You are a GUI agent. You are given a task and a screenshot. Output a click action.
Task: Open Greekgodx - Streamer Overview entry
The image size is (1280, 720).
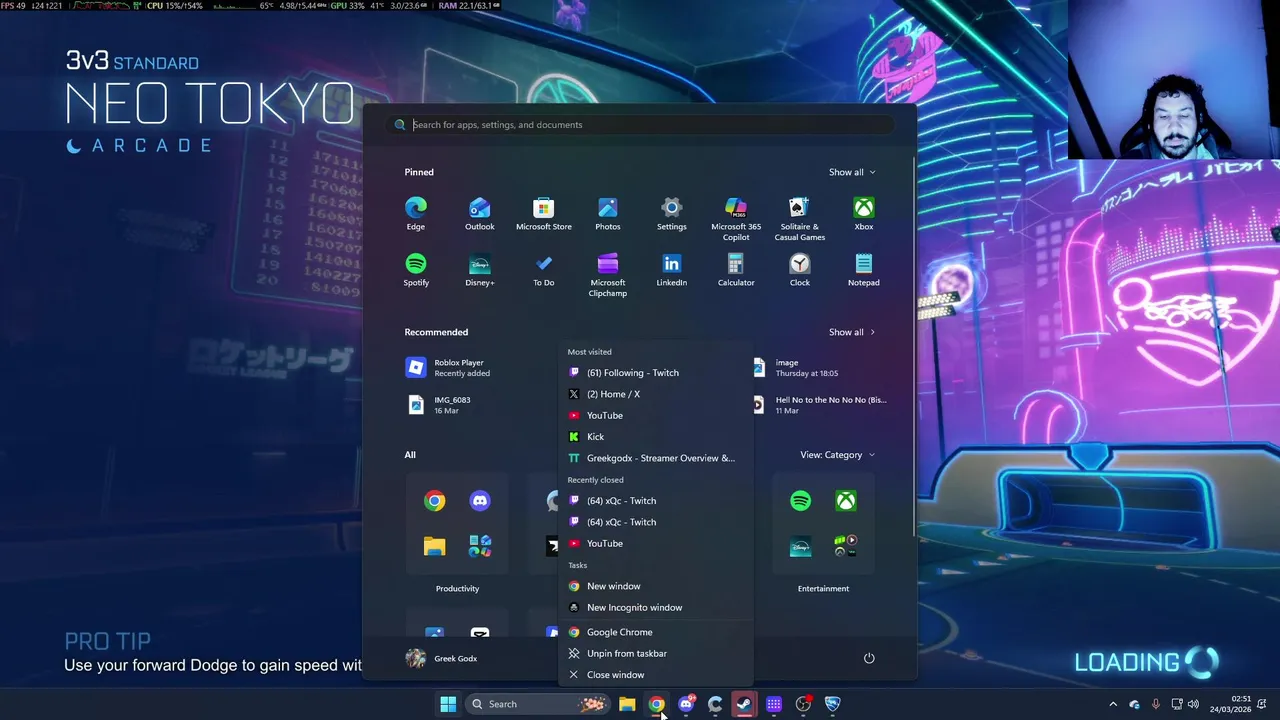coord(655,458)
